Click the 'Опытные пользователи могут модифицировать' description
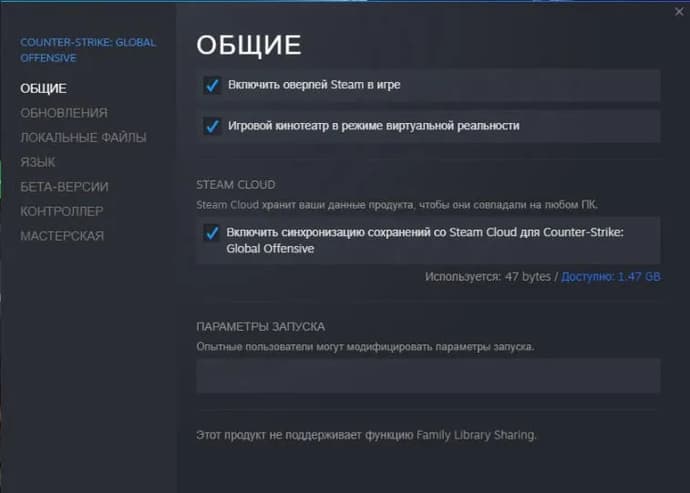The image size is (690, 493). coord(365,347)
